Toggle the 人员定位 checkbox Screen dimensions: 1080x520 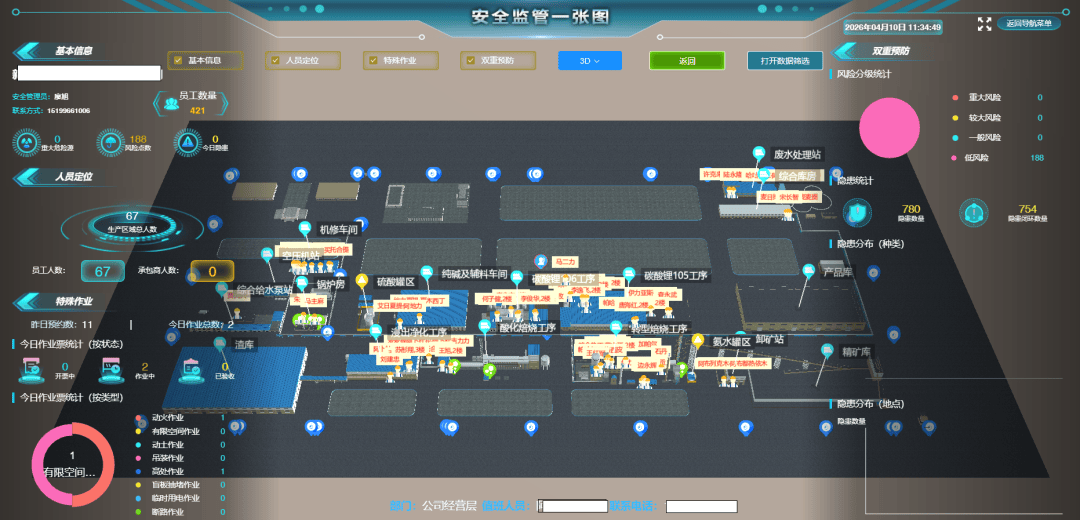[x=275, y=60]
